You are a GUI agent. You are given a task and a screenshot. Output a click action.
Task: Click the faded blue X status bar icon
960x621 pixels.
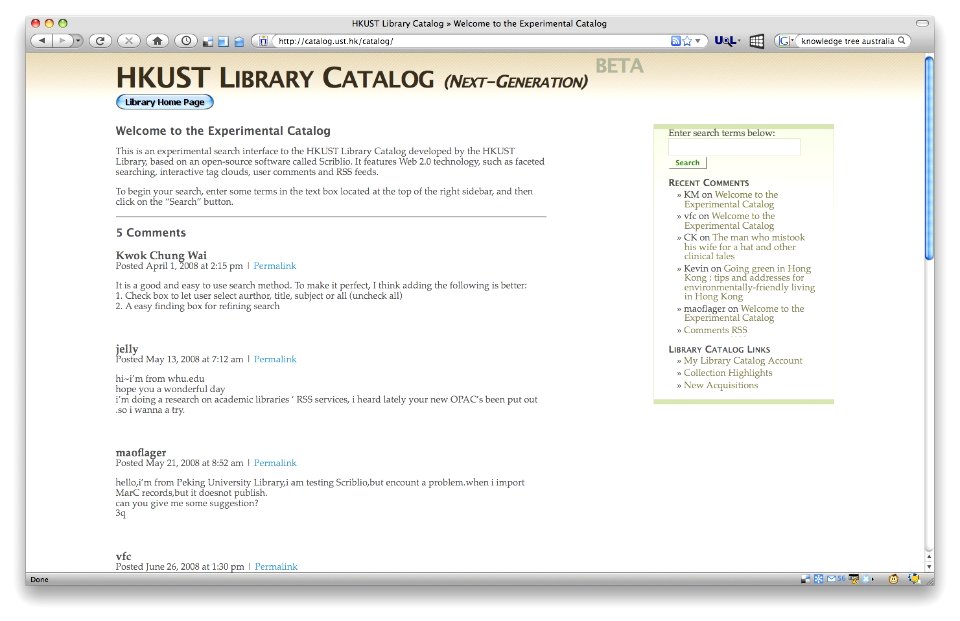tap(865, 579)
